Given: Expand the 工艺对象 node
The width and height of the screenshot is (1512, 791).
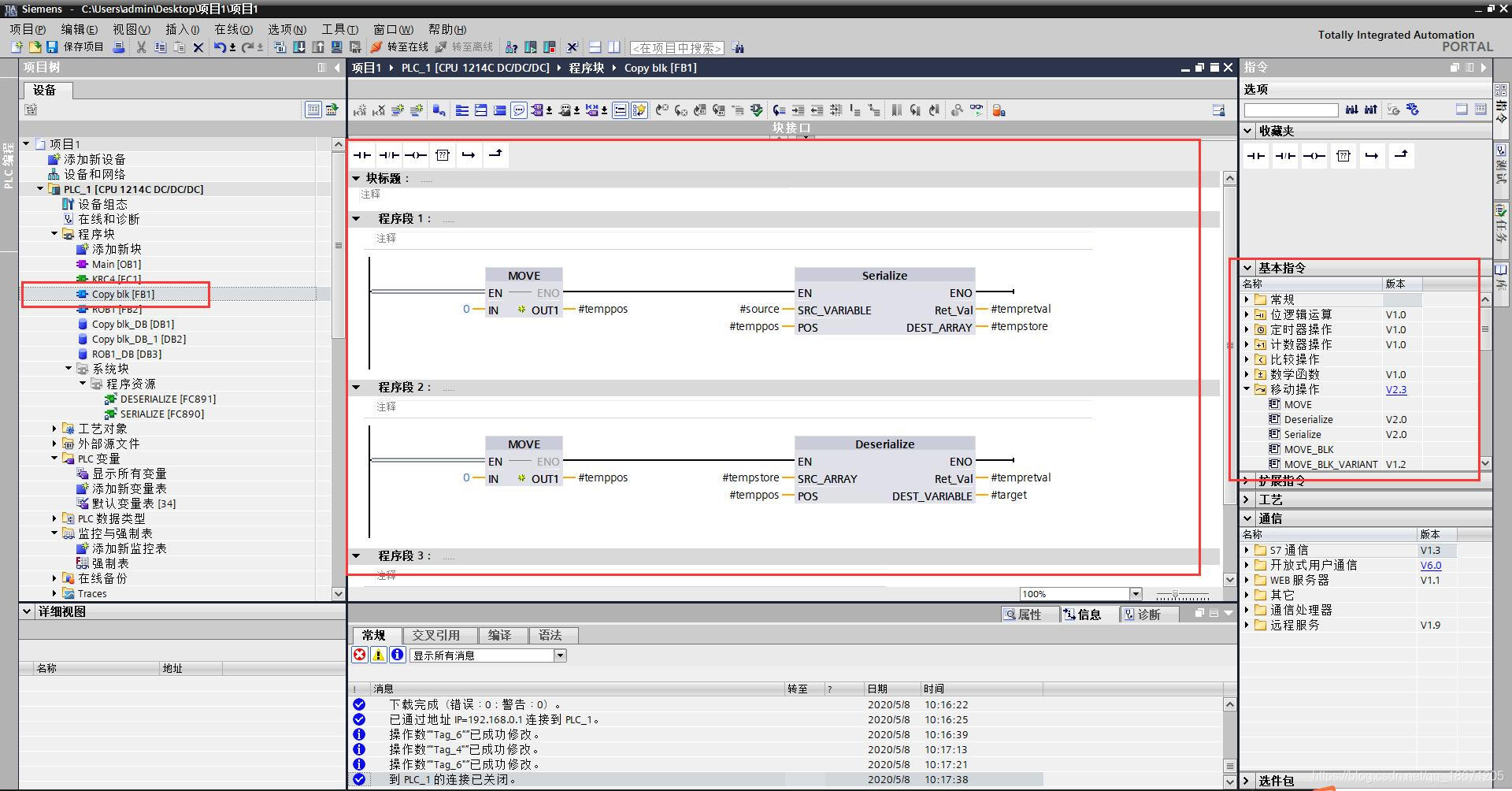Looking at the screenshot, I should pos(54,429).
